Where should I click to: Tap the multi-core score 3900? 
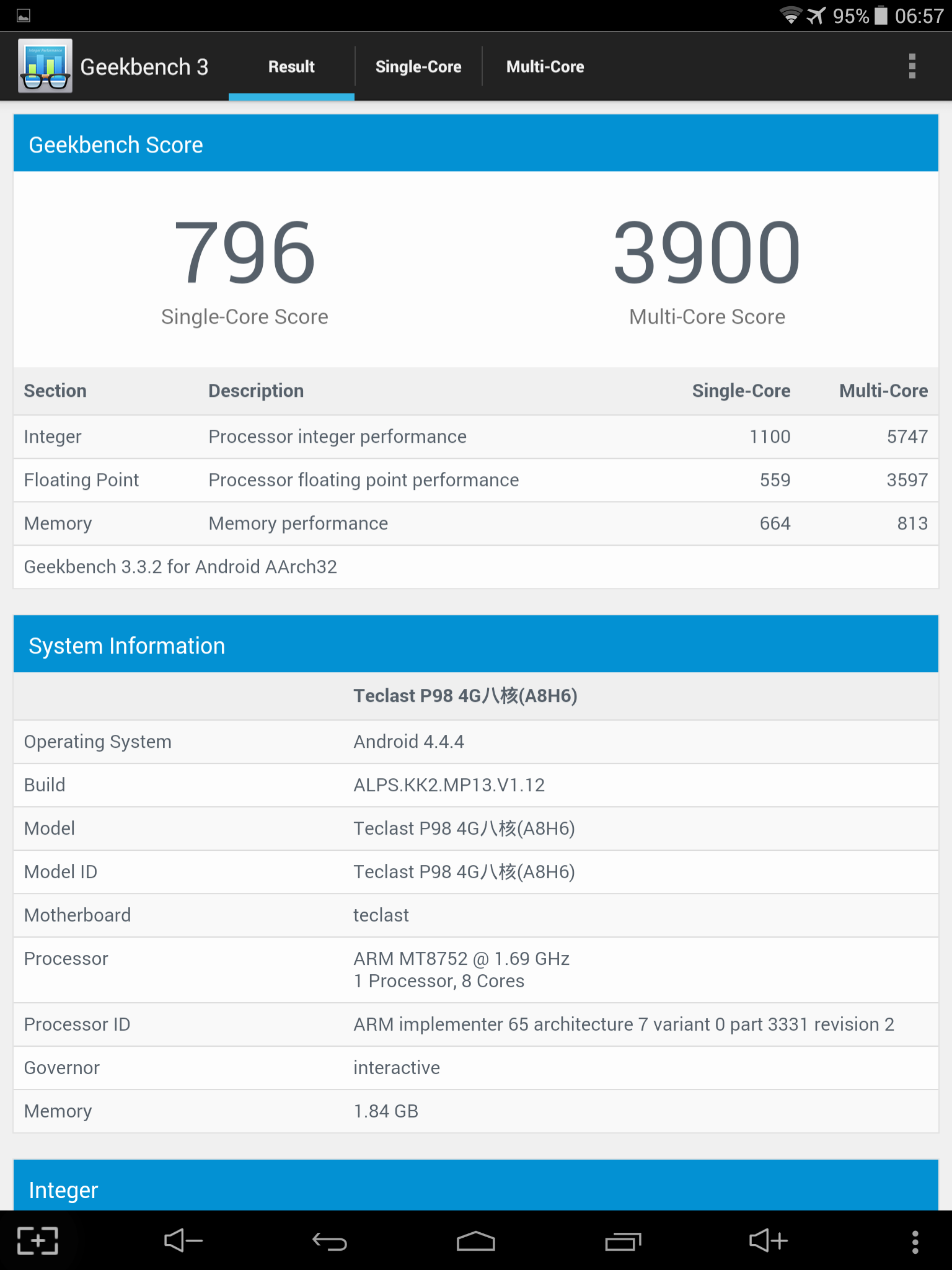(x=707, y=253)
